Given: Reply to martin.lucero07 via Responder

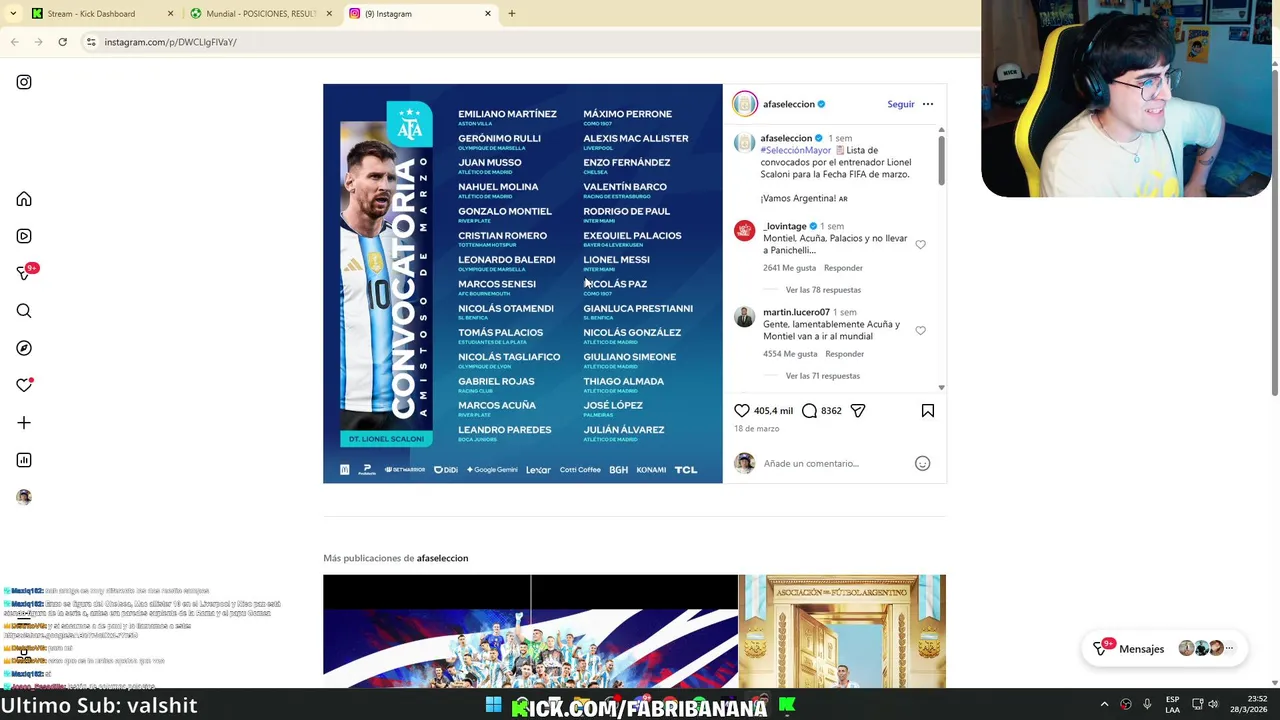Looking at the screenshot, I should (844, 354).
